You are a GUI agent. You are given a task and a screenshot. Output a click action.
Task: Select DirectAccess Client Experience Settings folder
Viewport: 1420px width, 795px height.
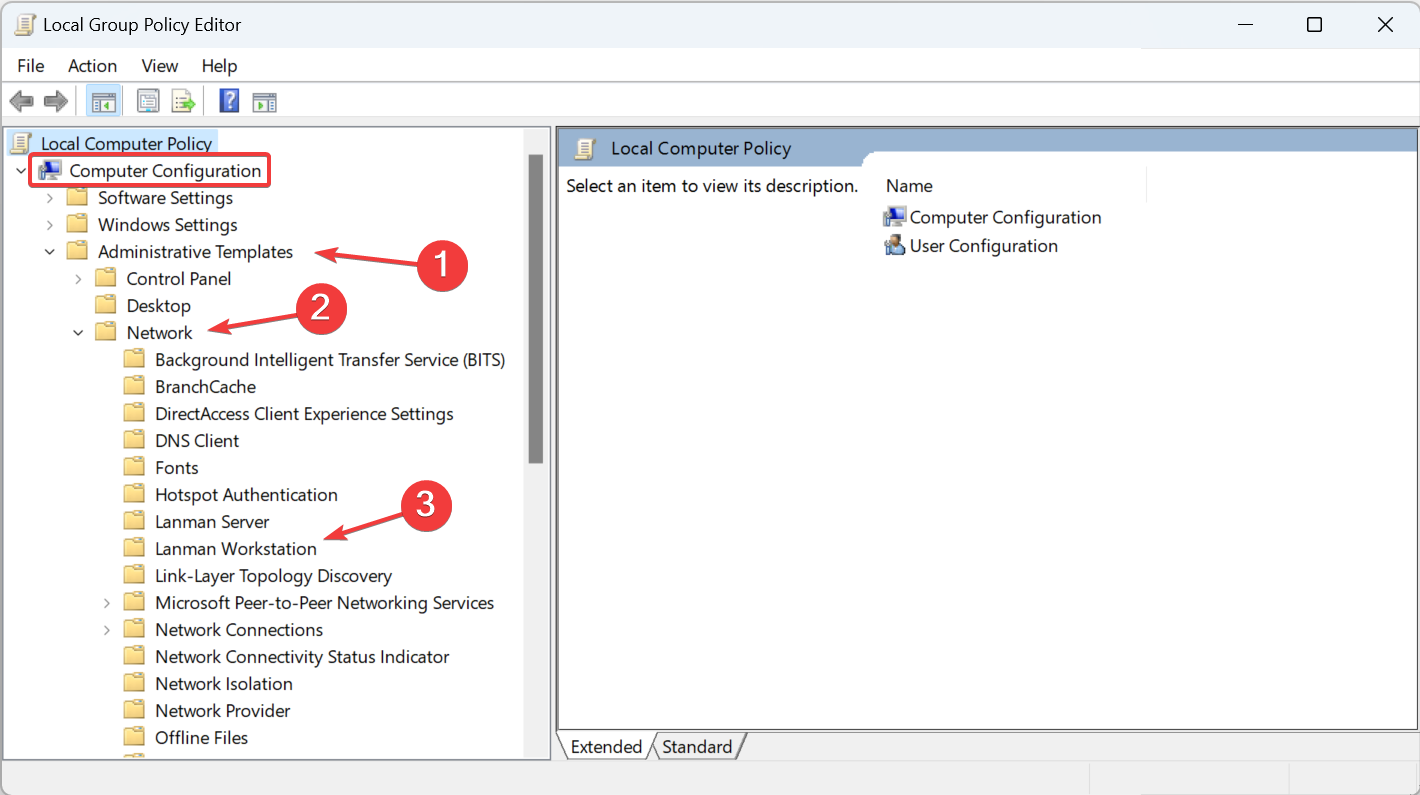point(304,413)
